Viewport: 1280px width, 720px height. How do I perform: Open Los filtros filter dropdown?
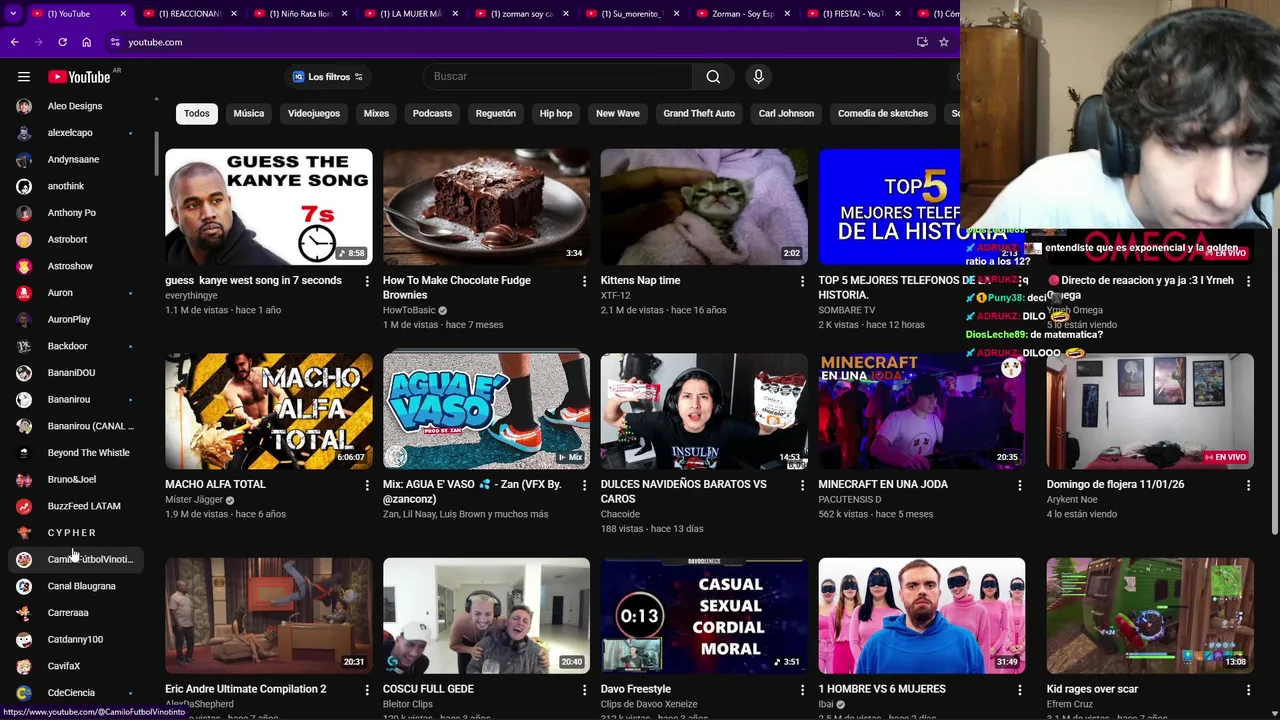(x=327, y=77)
